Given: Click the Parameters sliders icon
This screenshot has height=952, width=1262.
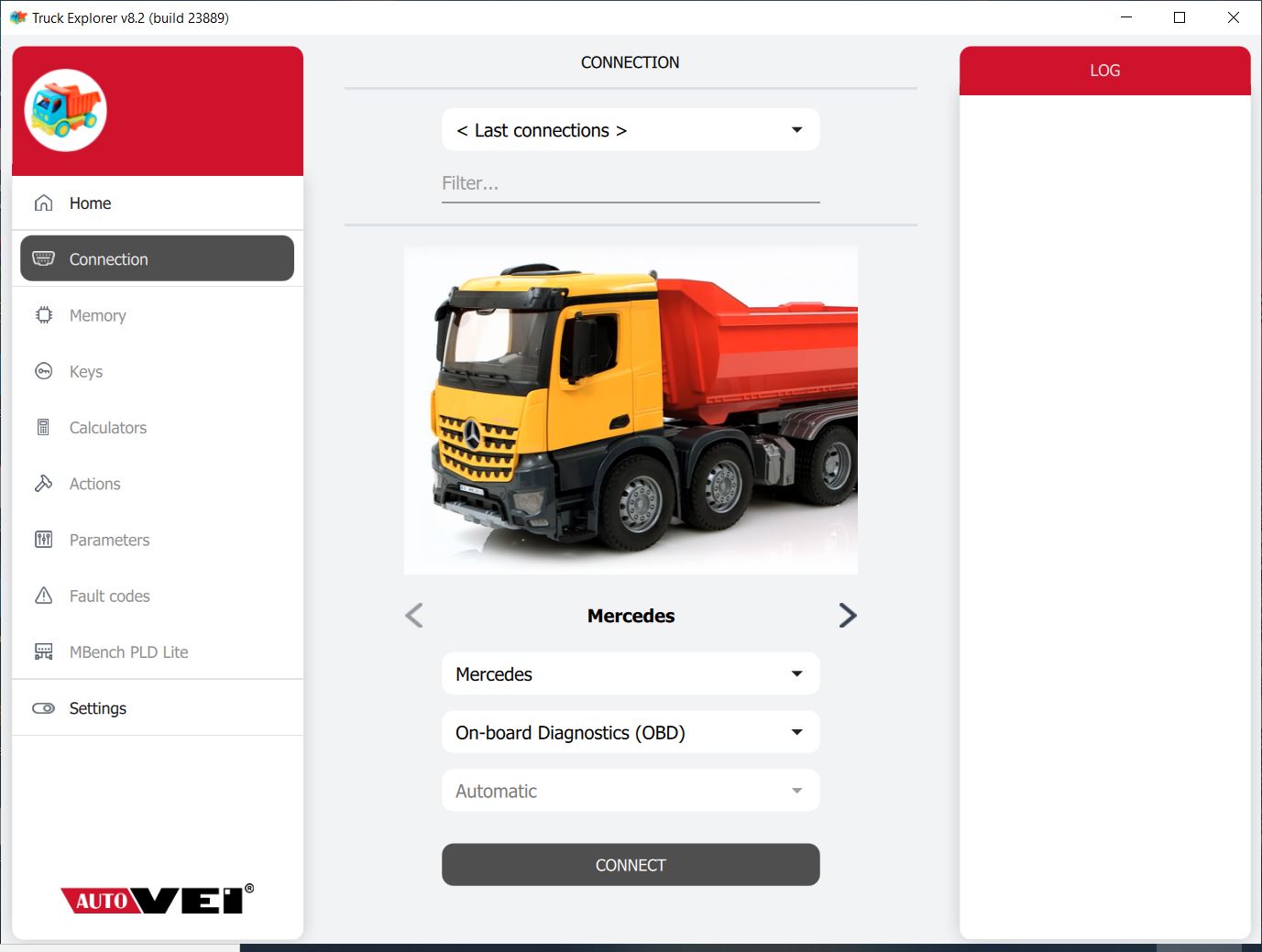Looking at the screenshot, I should coord(43,540).
